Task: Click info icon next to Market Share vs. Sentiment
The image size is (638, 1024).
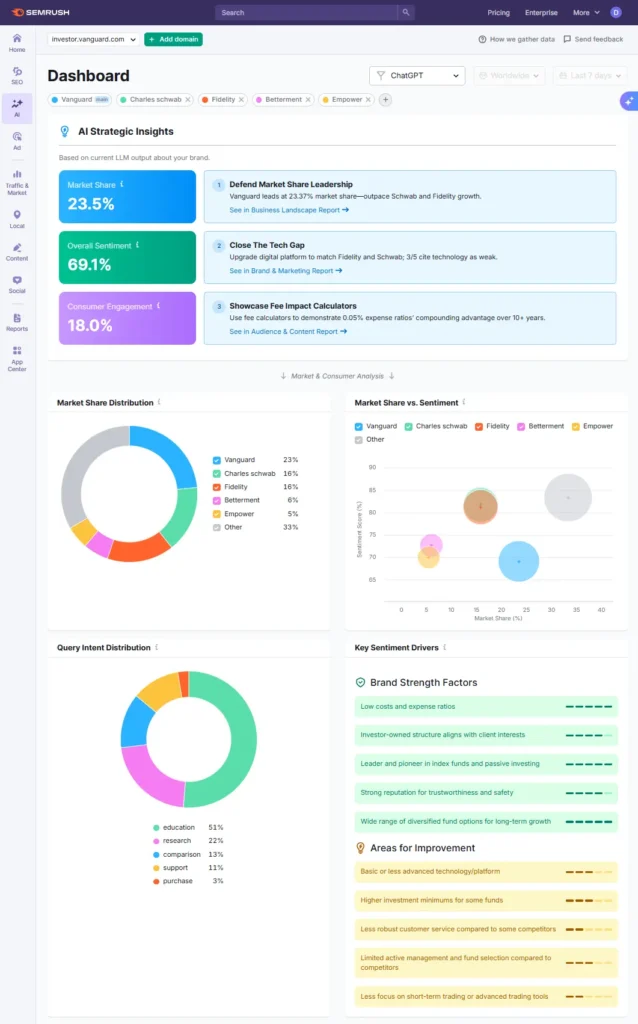Action: 464,402
